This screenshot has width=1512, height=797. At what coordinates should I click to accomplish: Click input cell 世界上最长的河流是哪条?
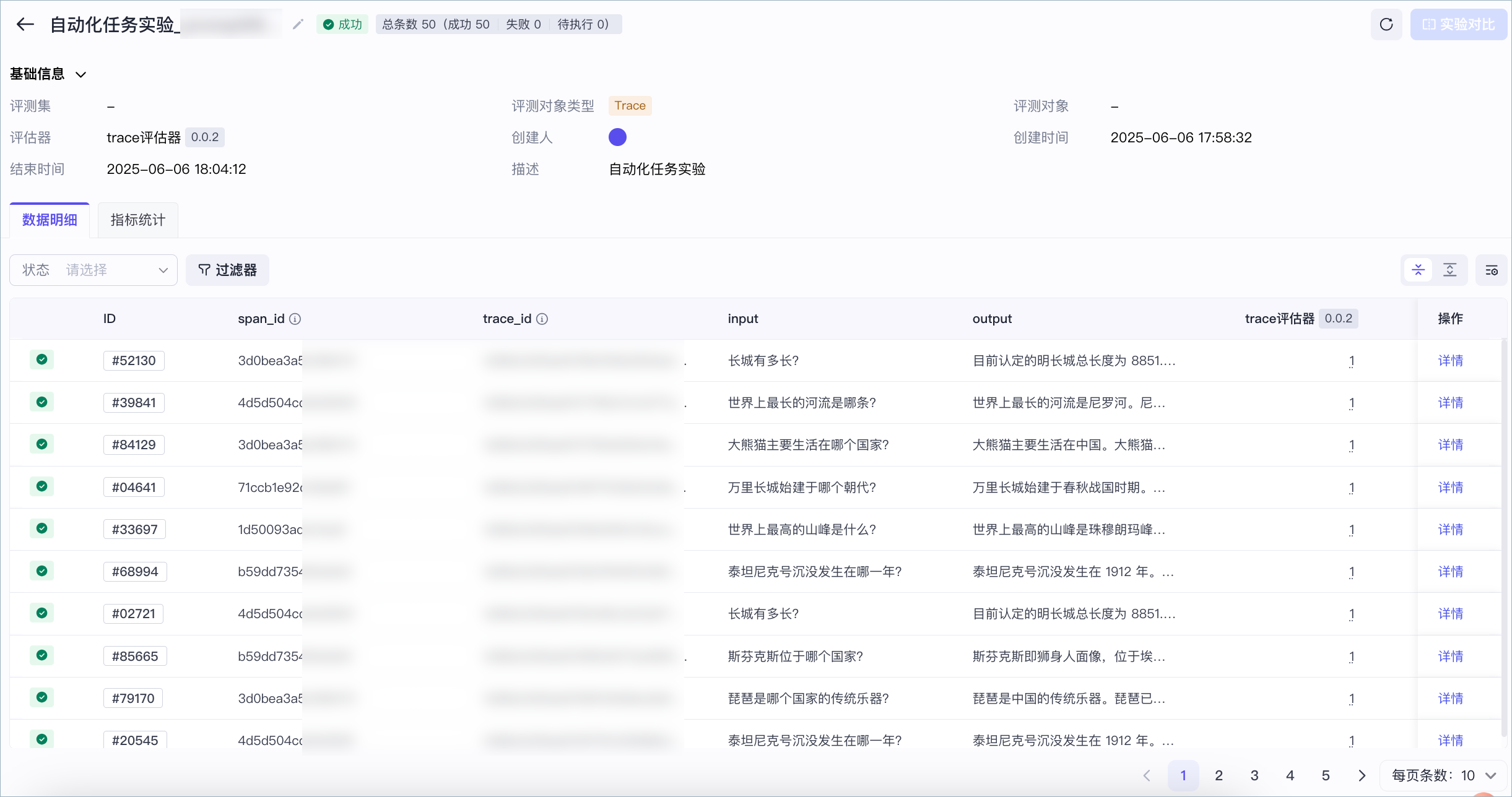pyautogui.click(x=802, y=402)
